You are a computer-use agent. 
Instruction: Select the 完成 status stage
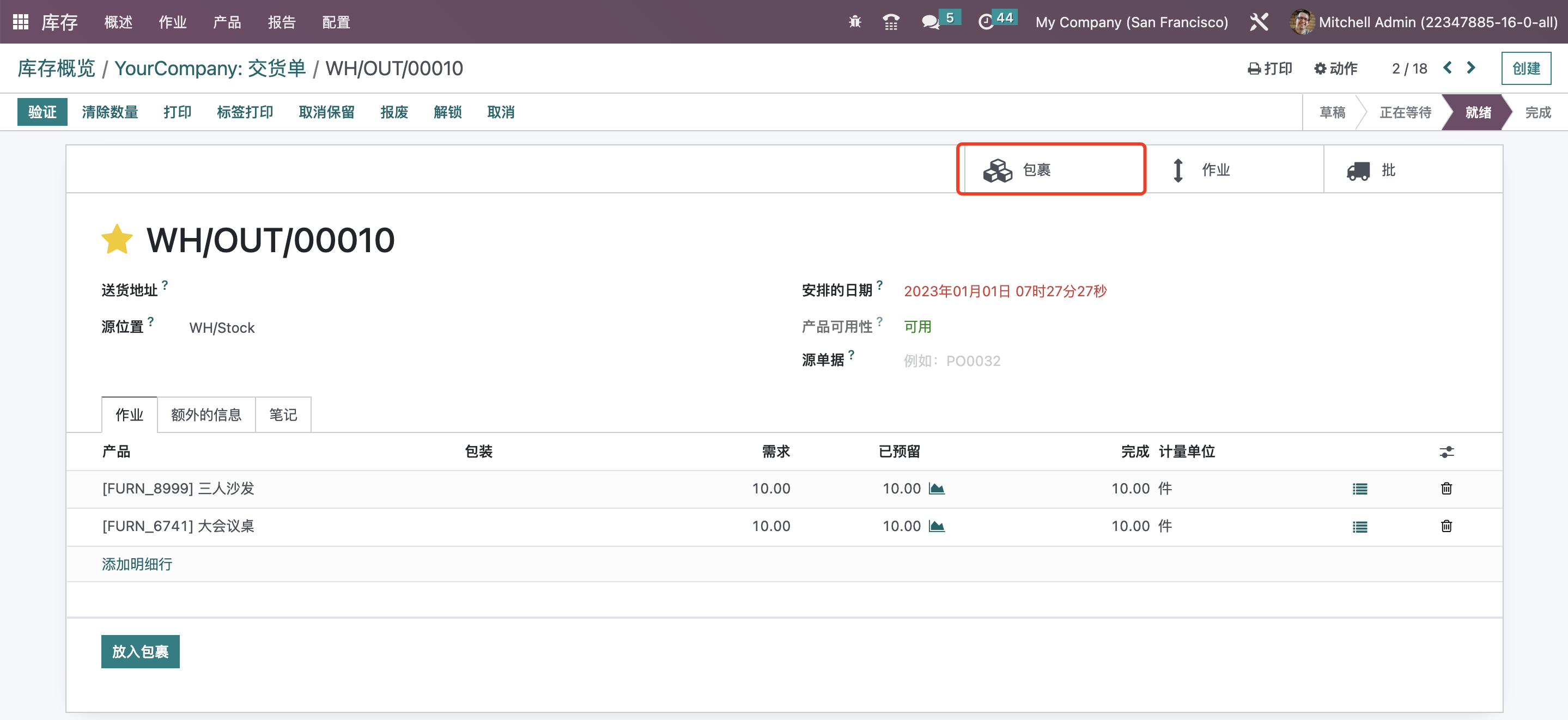click(x=1537, y=112)
